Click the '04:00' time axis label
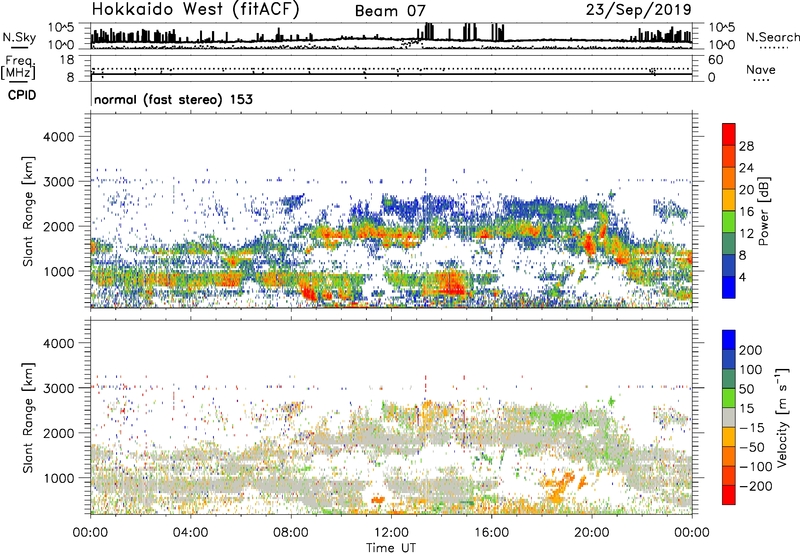Image resolution: width=800 pixels, height=554 pixels. (191, 533)
